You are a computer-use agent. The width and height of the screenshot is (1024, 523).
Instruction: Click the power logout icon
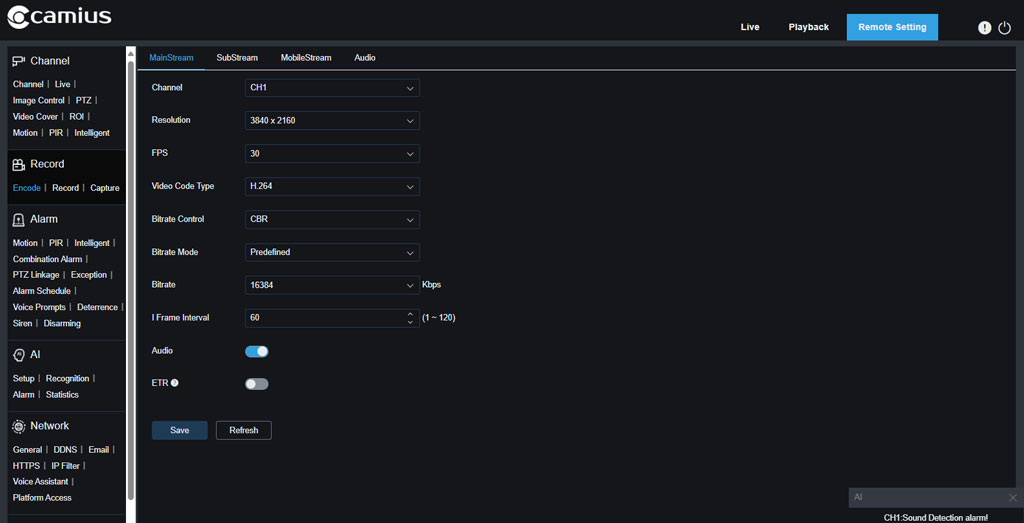click(1005, 28)
